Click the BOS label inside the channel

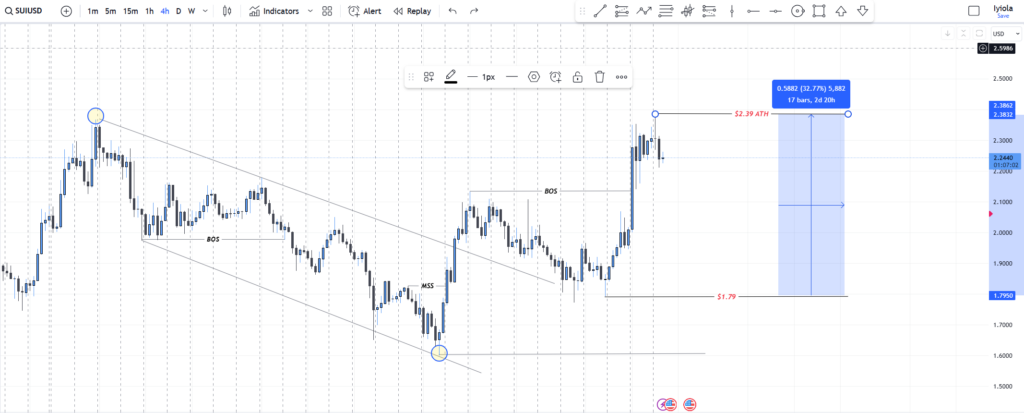pyautogui.click(x=213, y=240)
